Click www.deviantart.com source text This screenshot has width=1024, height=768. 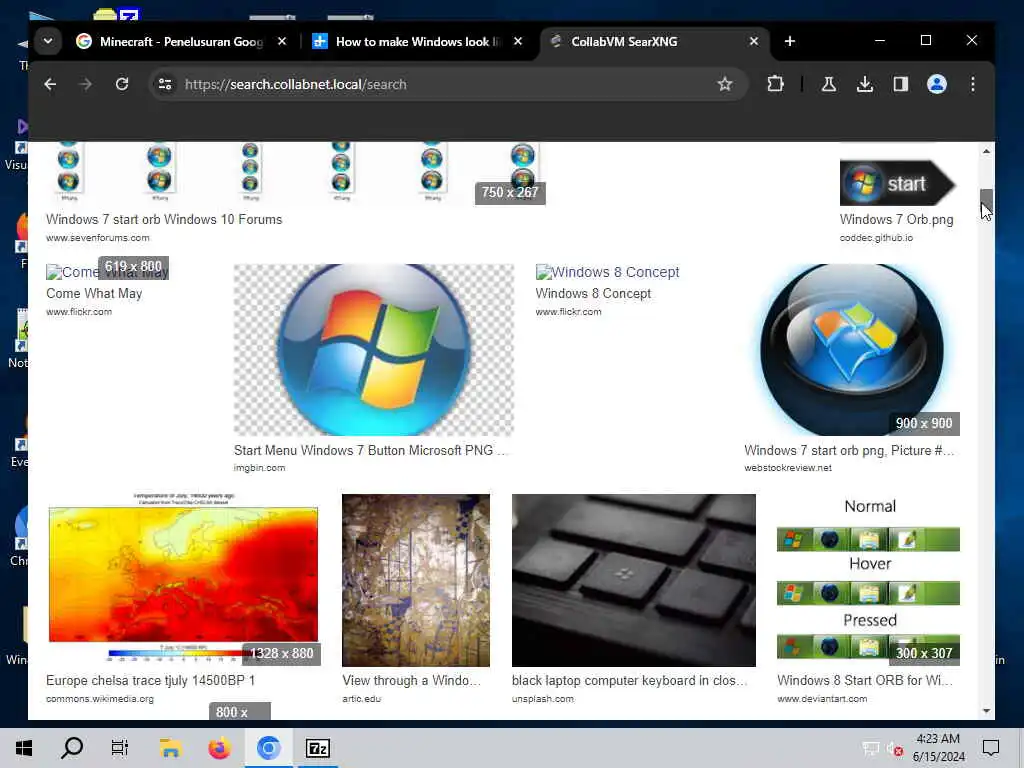[x=822, y=699]
